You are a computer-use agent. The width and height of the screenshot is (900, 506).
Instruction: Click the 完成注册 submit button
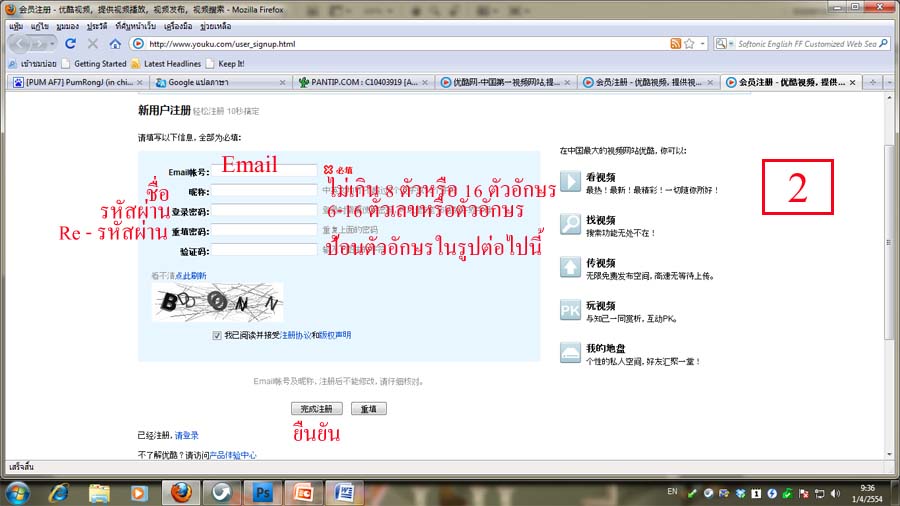(316, 408)
